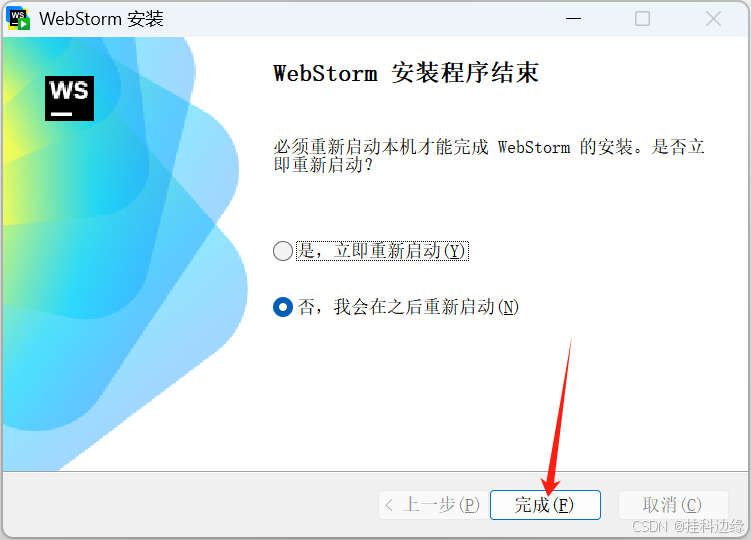The width and height of the screenshot is (751, 540).
Task: Click the left chevron in 上一步 button
Action: pyautogui.click(x=389, y=505)
